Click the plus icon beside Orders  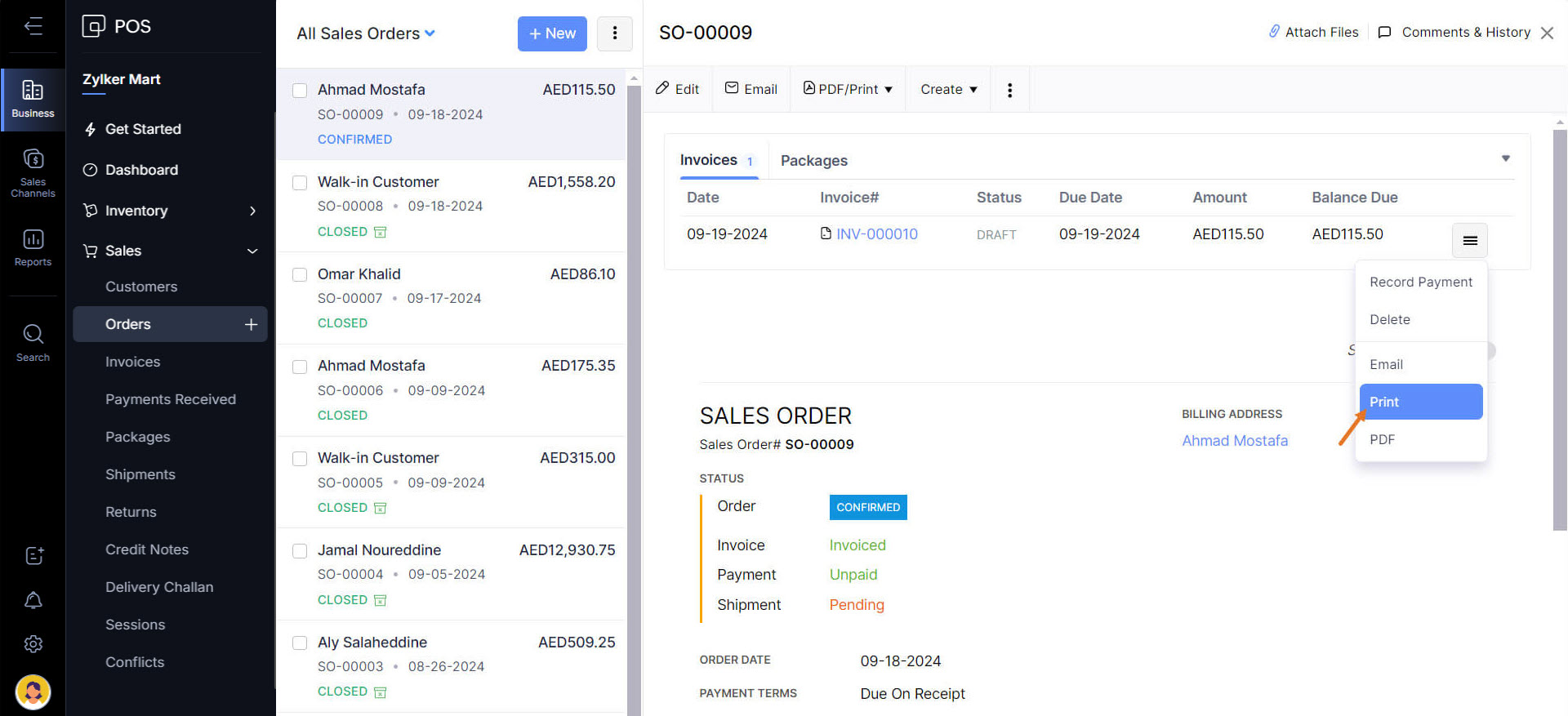[x=251, y=324]
